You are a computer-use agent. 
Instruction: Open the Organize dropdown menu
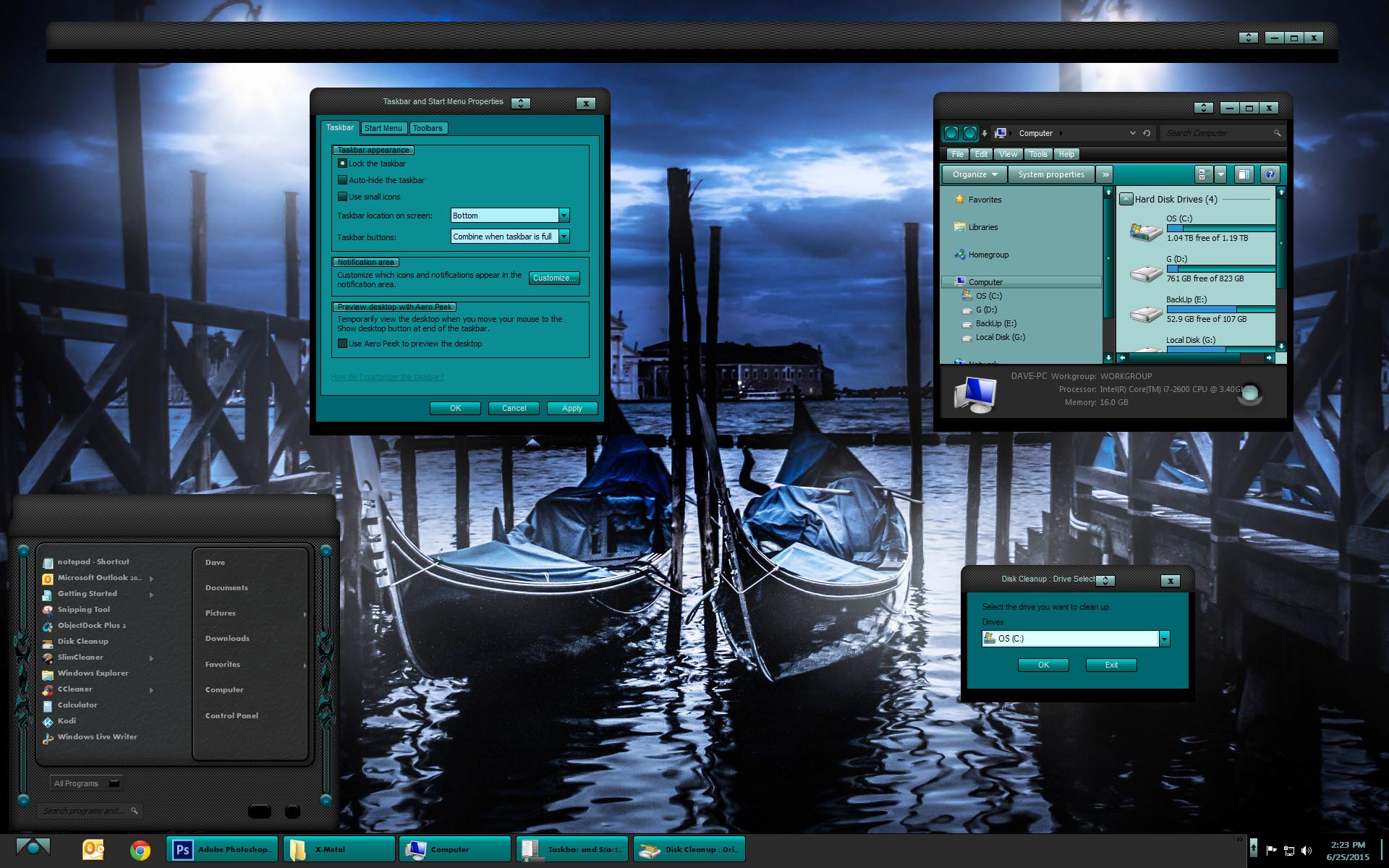974,174
